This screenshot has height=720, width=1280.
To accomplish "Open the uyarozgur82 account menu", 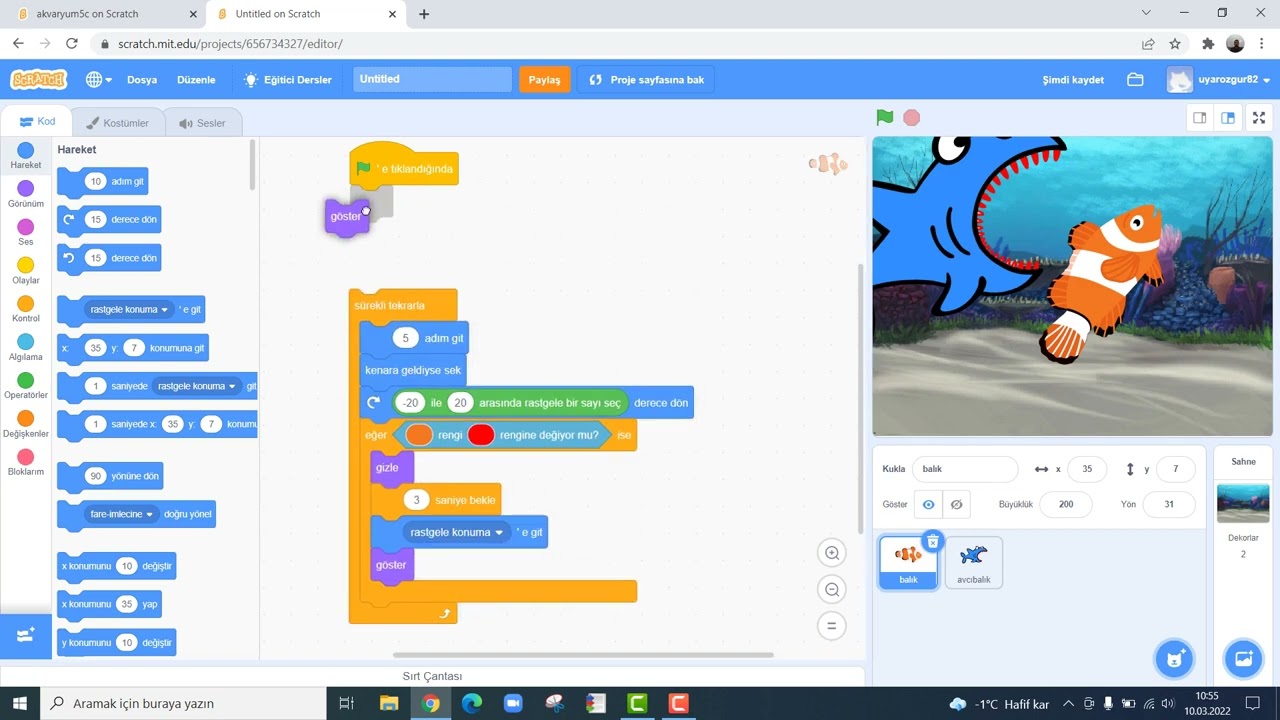I will point(1219,80).
